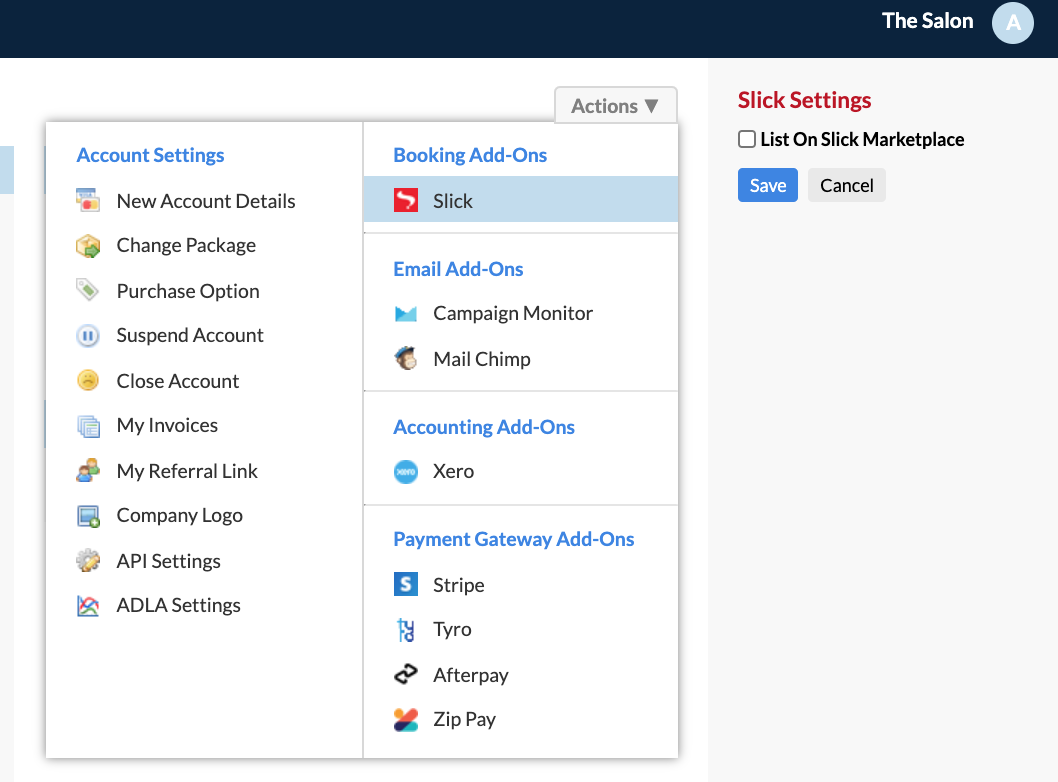Open My Invoices
1058x782 pixels.
point(167,425)
